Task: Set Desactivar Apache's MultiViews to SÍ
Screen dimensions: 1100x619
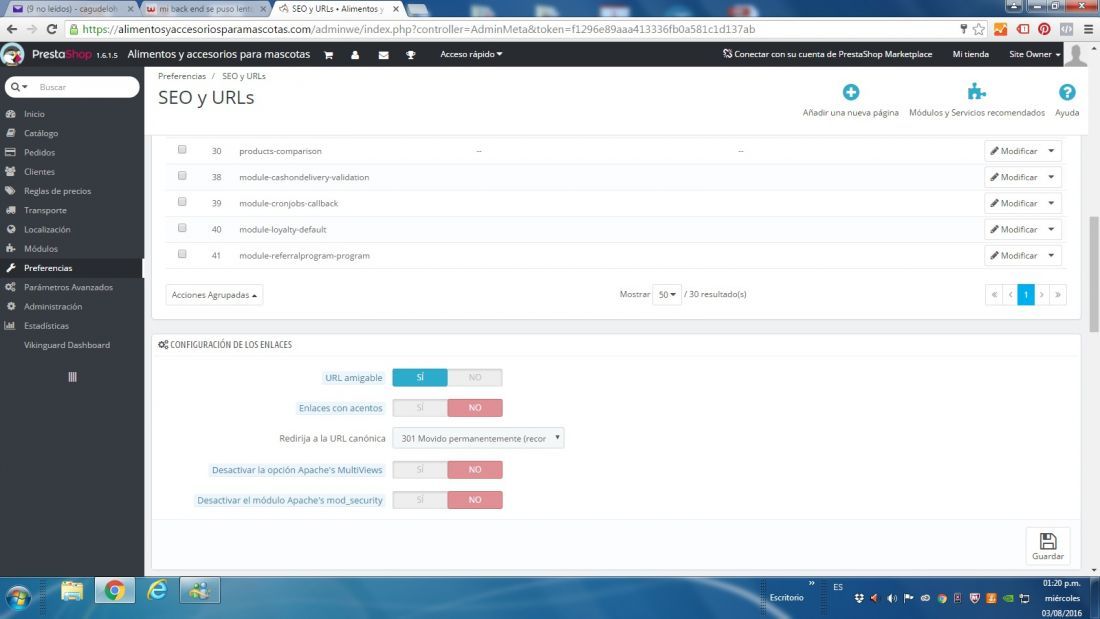Action: tap(420, 470)
